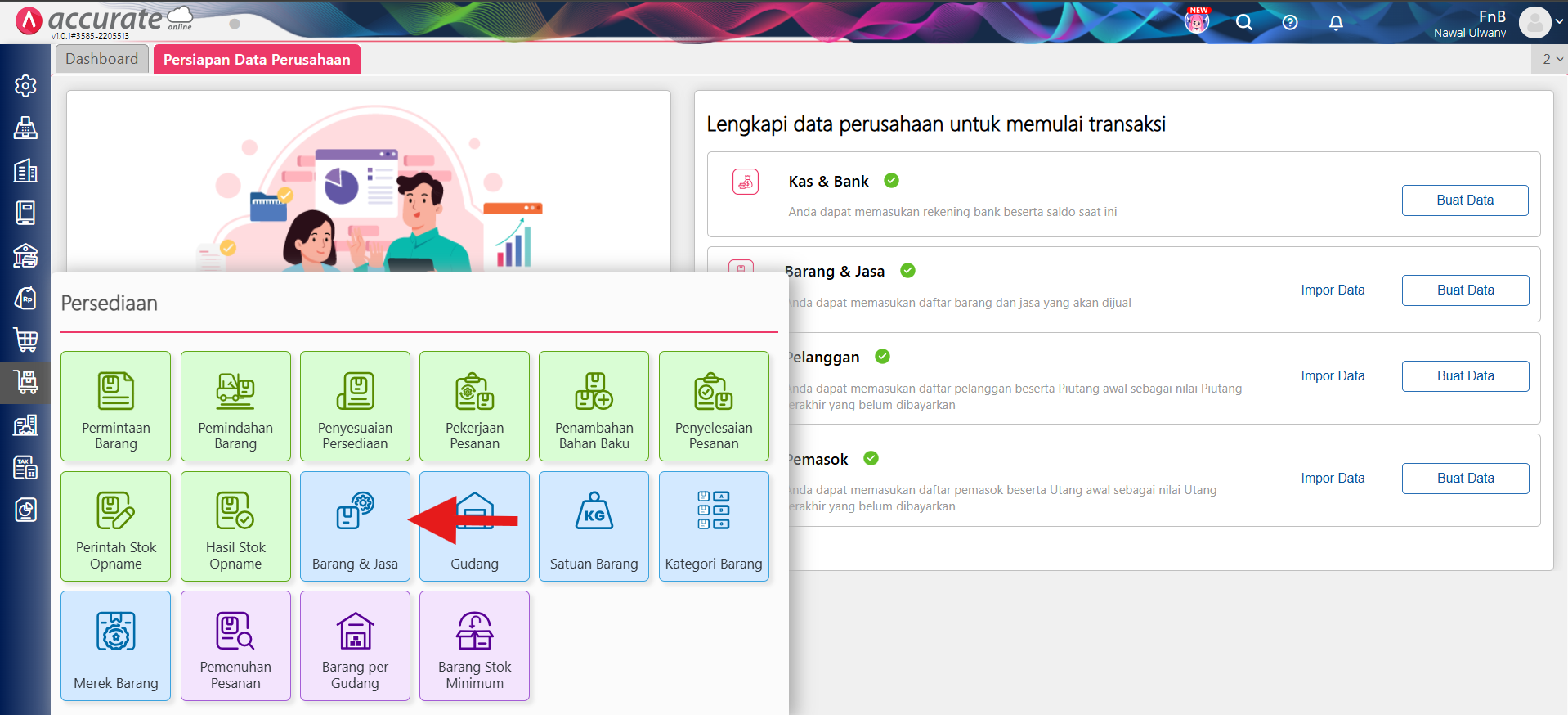Select Persiapan Data Perusahaan tab
1568x715 pixels.
257,59
